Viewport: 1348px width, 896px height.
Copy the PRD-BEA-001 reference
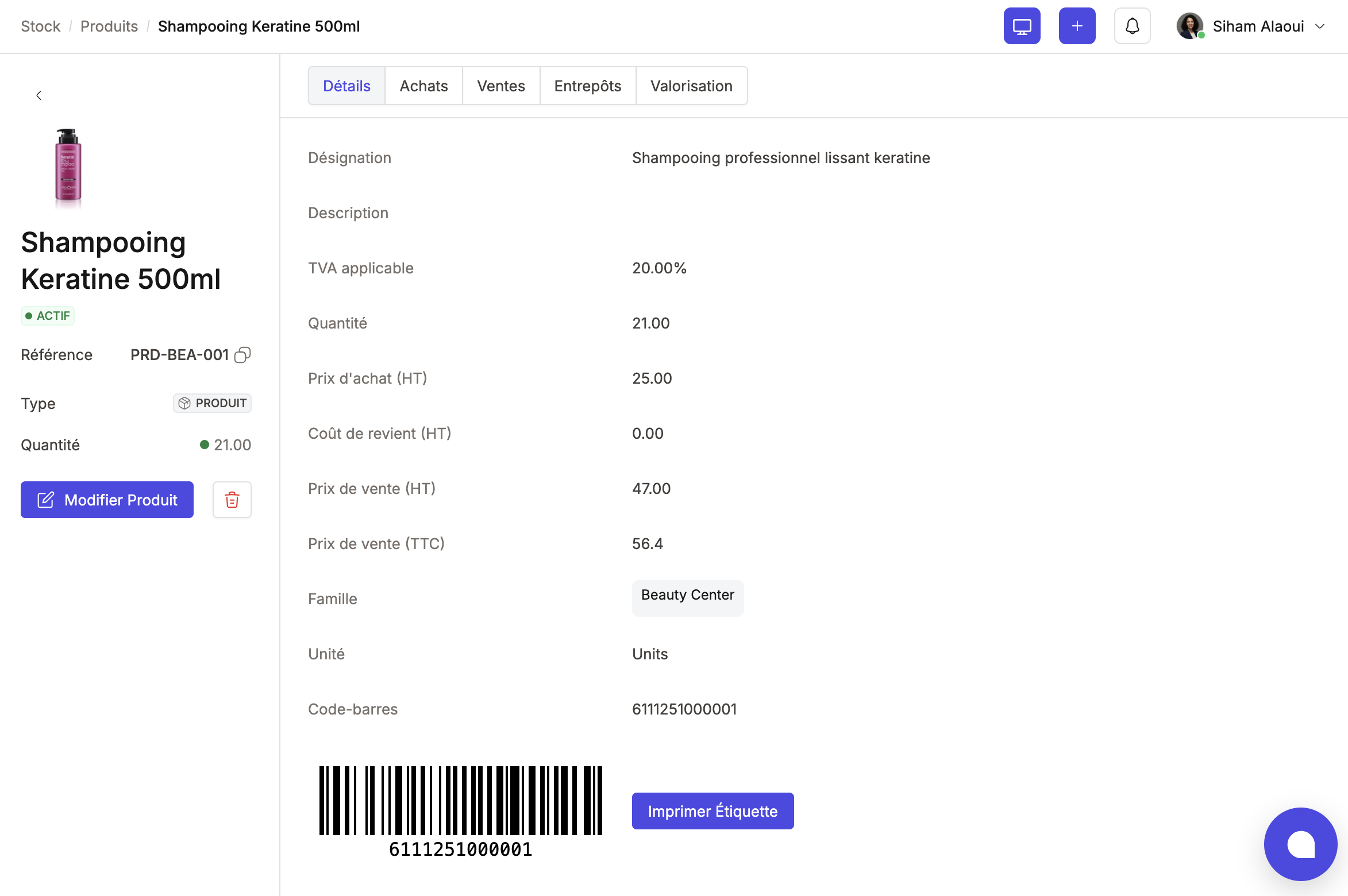click(242, 355)
